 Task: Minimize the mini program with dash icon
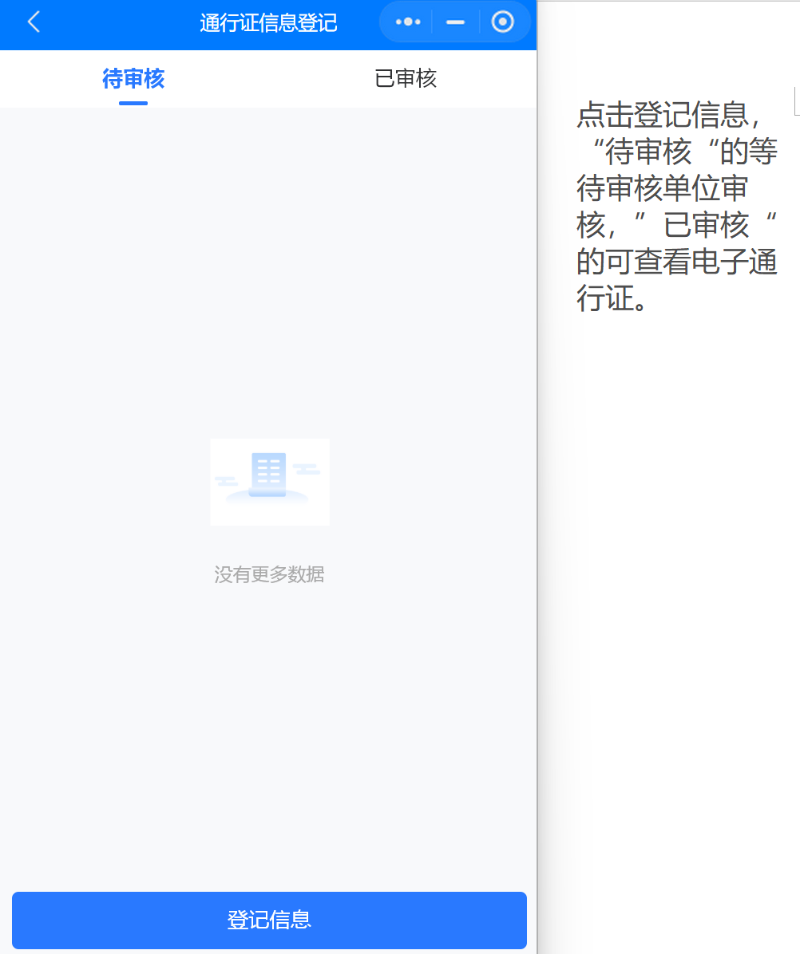tap(455, 23)
